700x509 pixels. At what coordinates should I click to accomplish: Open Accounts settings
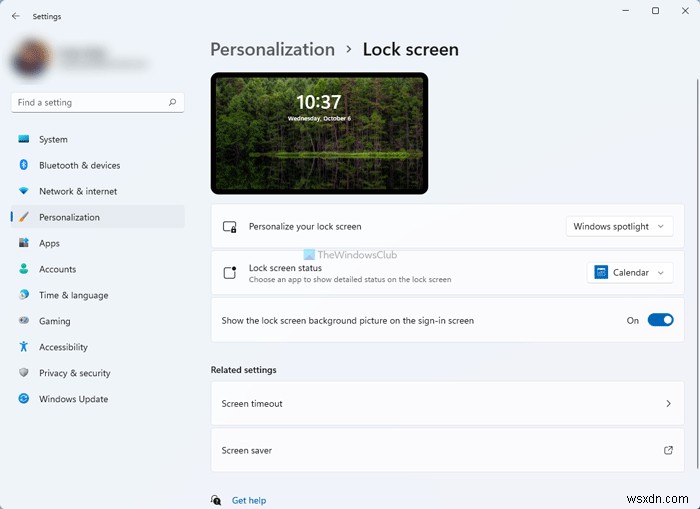(x=97, y=269)
